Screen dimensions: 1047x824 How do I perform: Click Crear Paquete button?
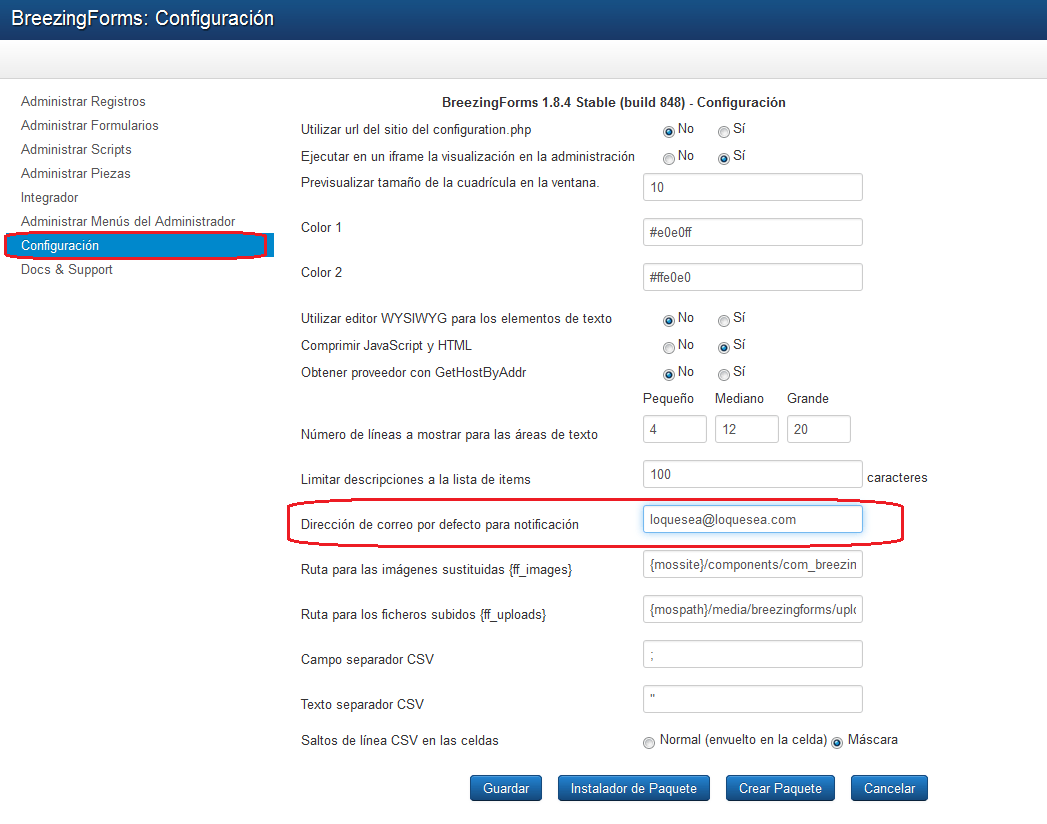[780, 788]
